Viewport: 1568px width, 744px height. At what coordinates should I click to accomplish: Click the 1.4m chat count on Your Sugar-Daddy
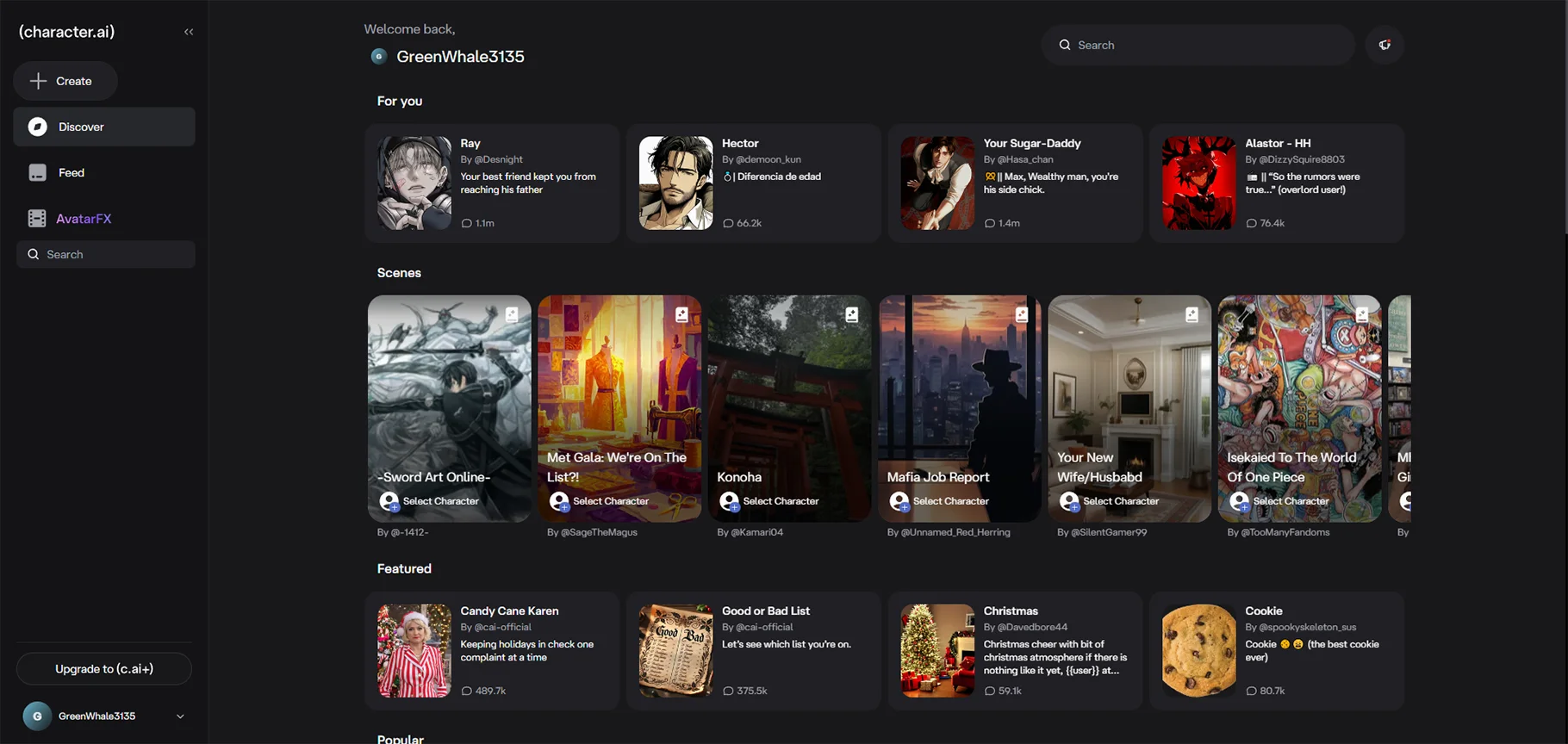click(x=1002, y=223)
